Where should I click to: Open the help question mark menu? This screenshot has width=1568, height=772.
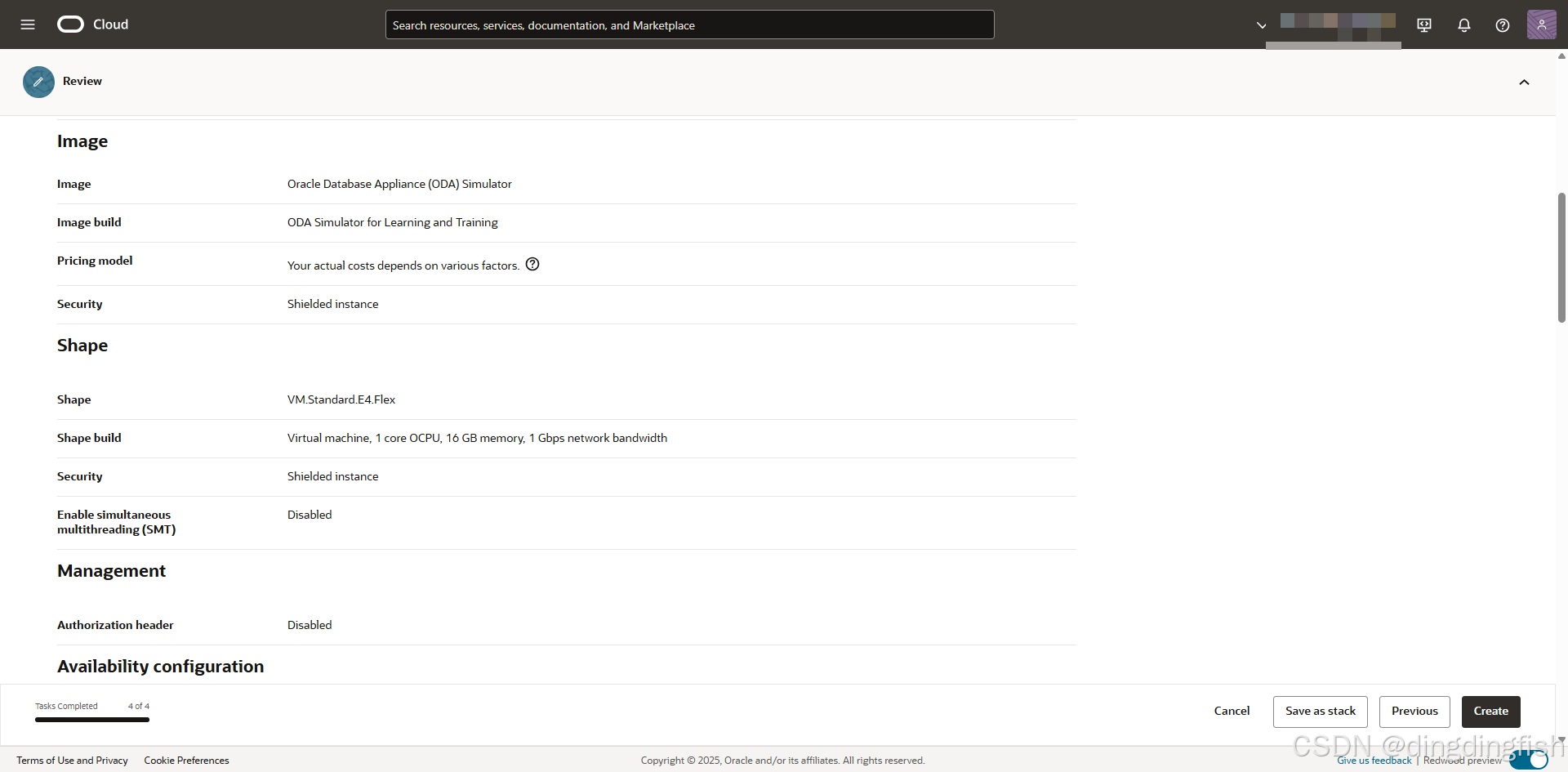[1503, 25]
